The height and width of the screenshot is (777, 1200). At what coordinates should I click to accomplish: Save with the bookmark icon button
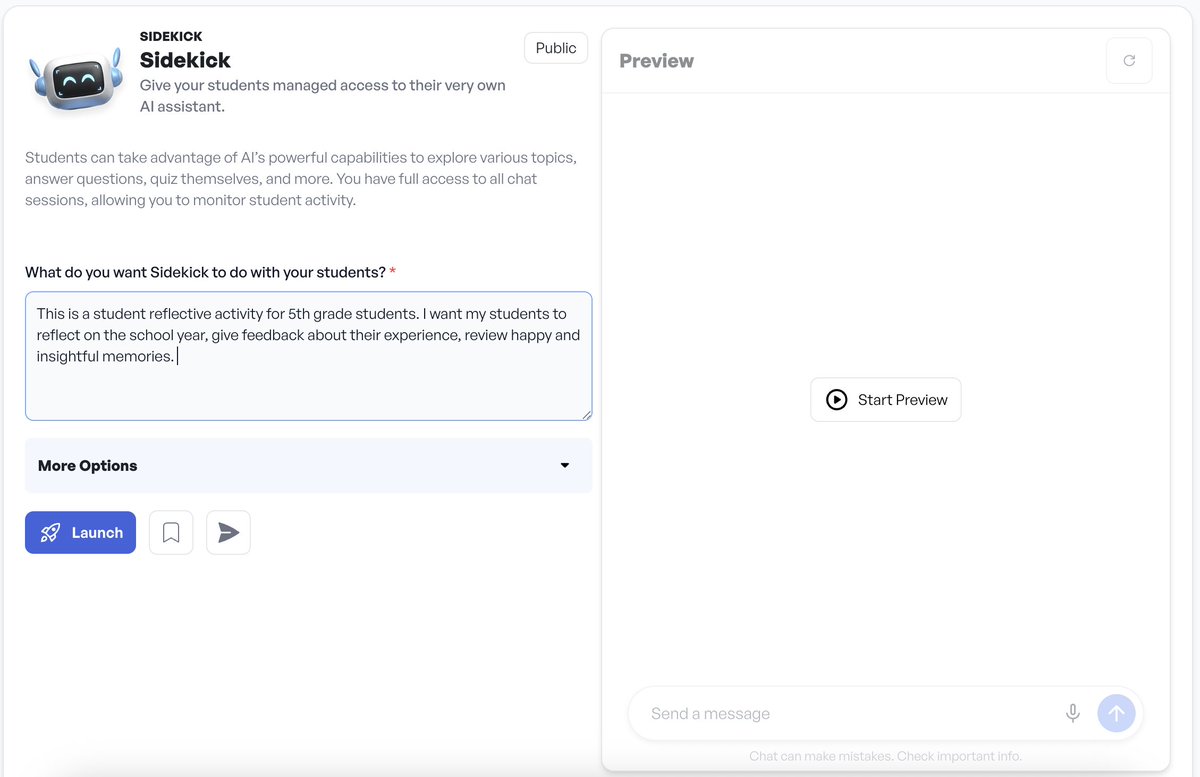[x=171, y=533]
